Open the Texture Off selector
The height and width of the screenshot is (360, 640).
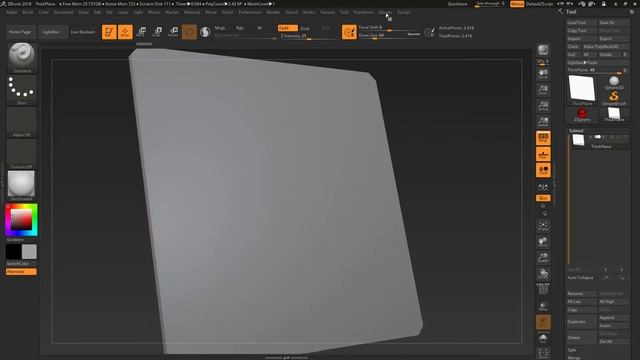(22, 154)
